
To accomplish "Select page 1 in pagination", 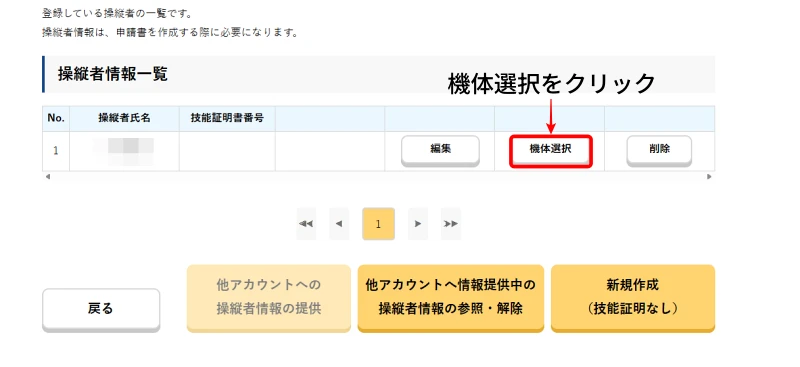I will tap(378, 224).
